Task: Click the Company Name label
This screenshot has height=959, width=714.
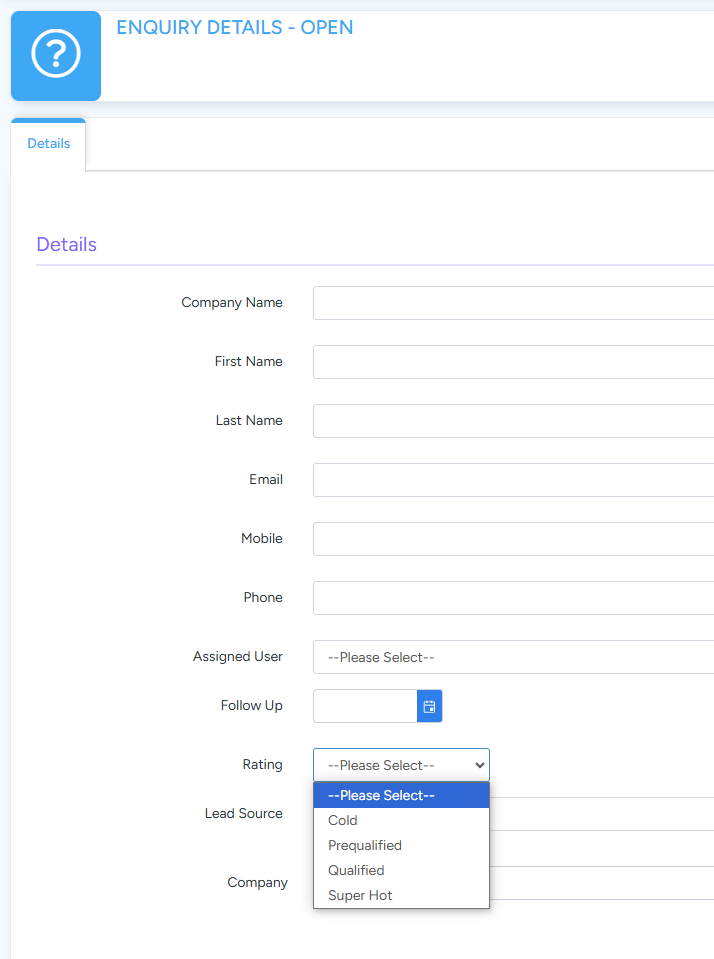Action: click(x=232, y=303)
